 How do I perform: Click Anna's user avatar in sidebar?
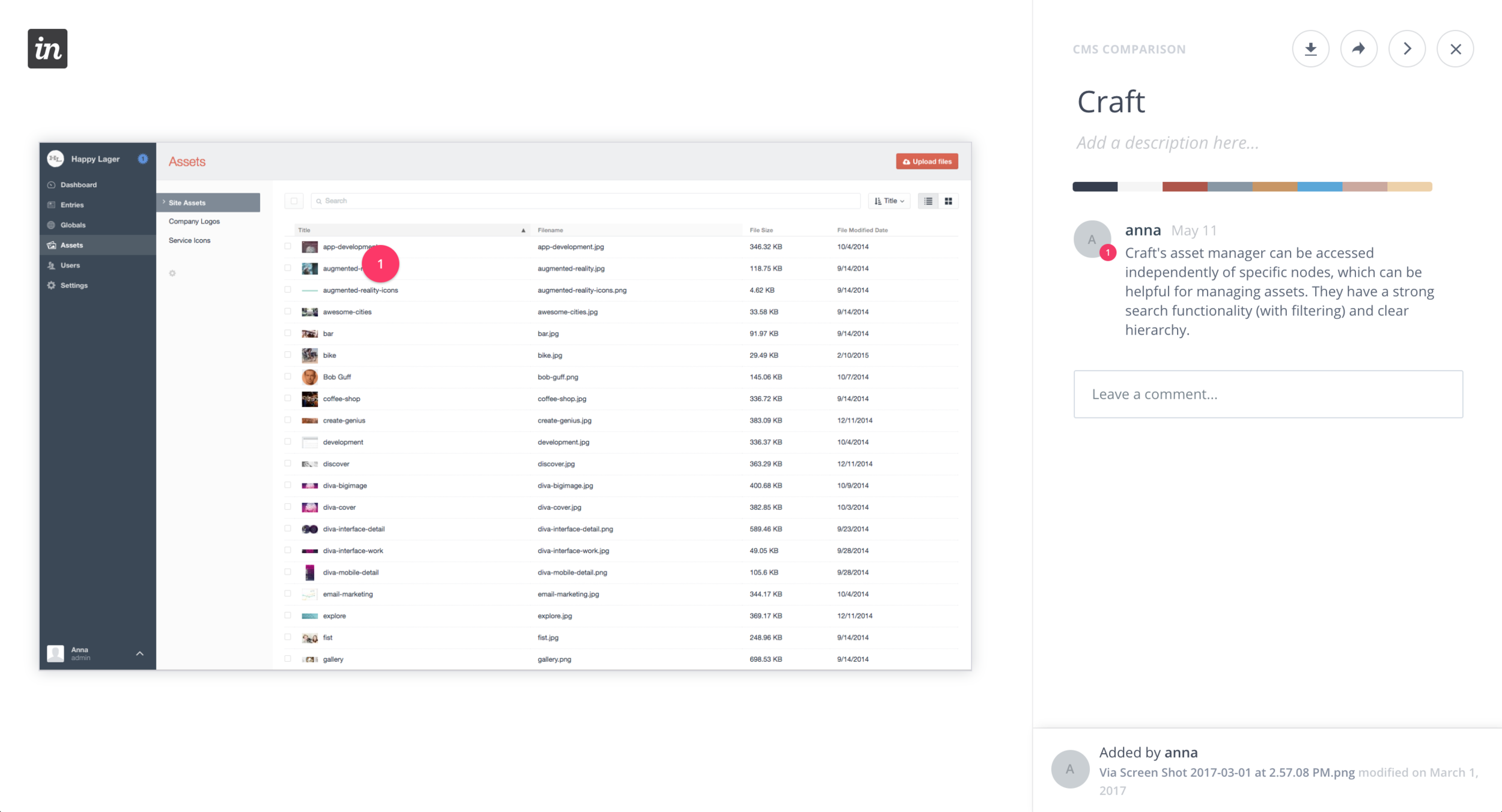pyautogui.click(x=55, y=653)
